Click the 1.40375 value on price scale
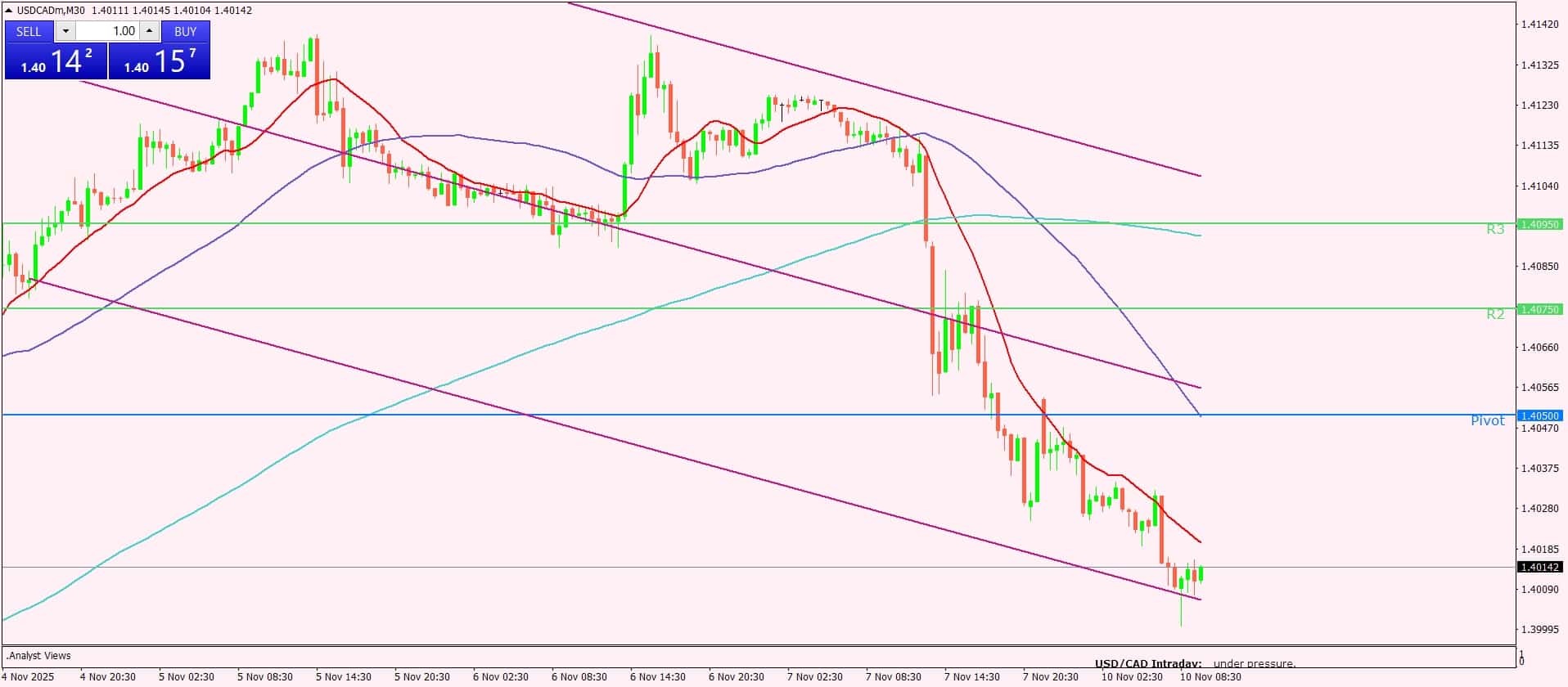This screenshot has width=1568, height=687. (1539, 469)
